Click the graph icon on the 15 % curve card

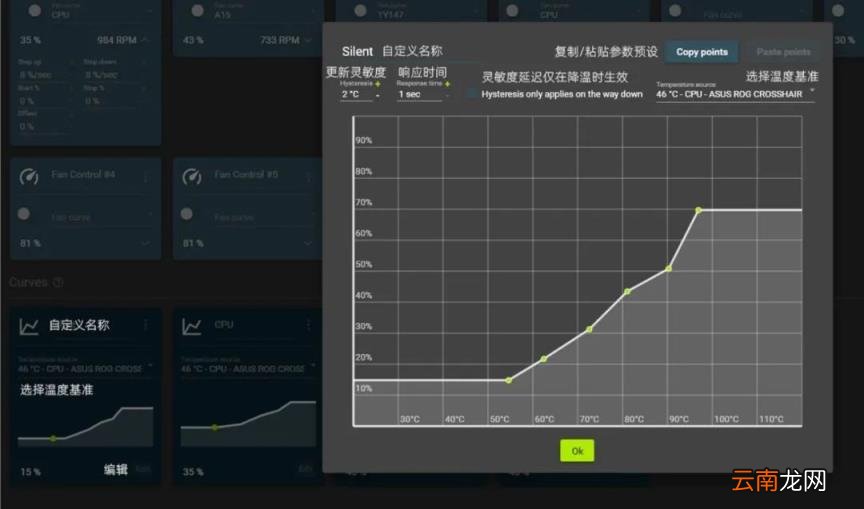pos(29,327)
